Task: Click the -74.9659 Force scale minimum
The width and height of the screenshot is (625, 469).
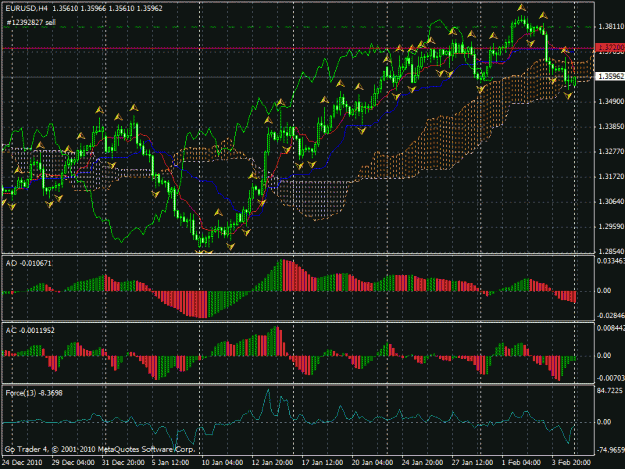Action: point(610,450)
